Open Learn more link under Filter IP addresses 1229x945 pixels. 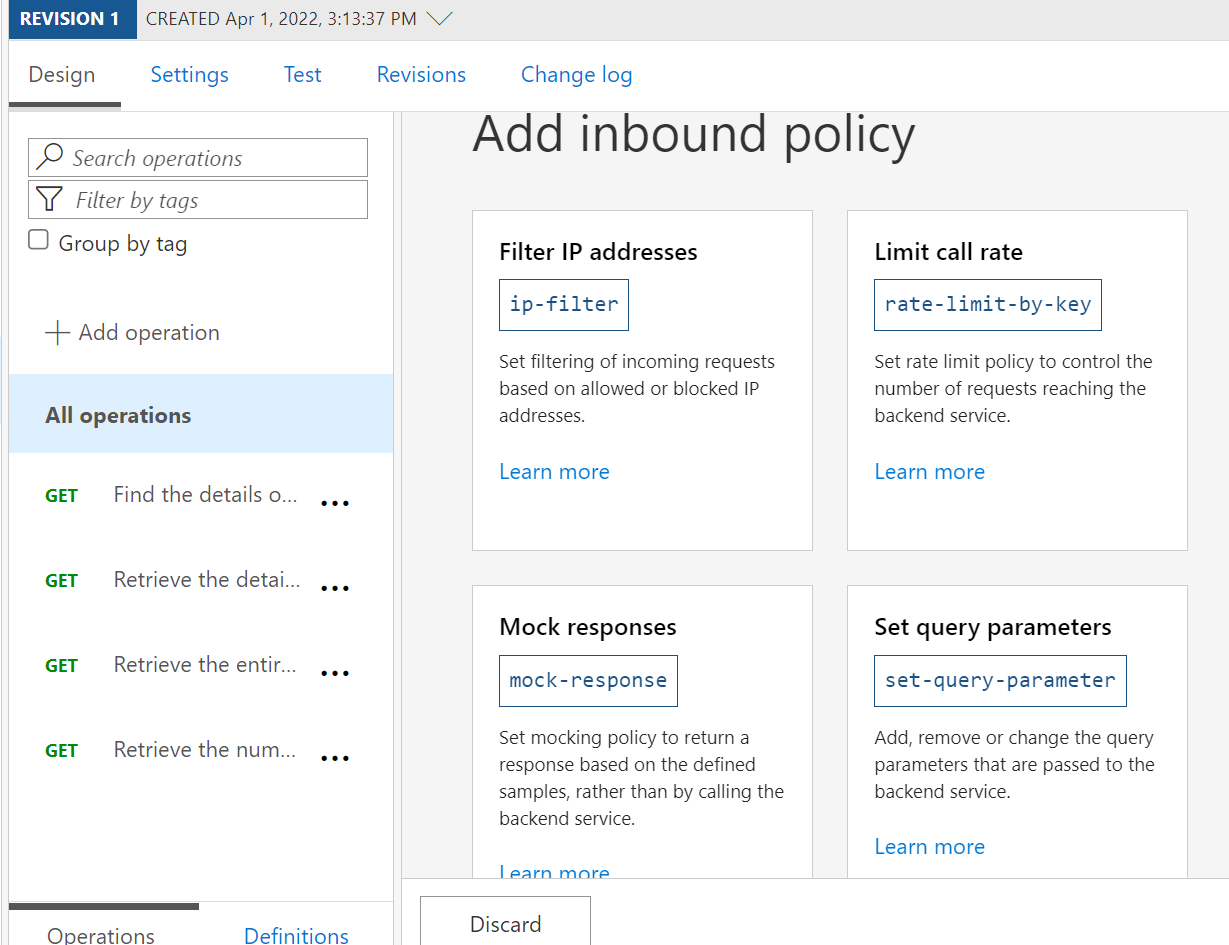point(554,472)
